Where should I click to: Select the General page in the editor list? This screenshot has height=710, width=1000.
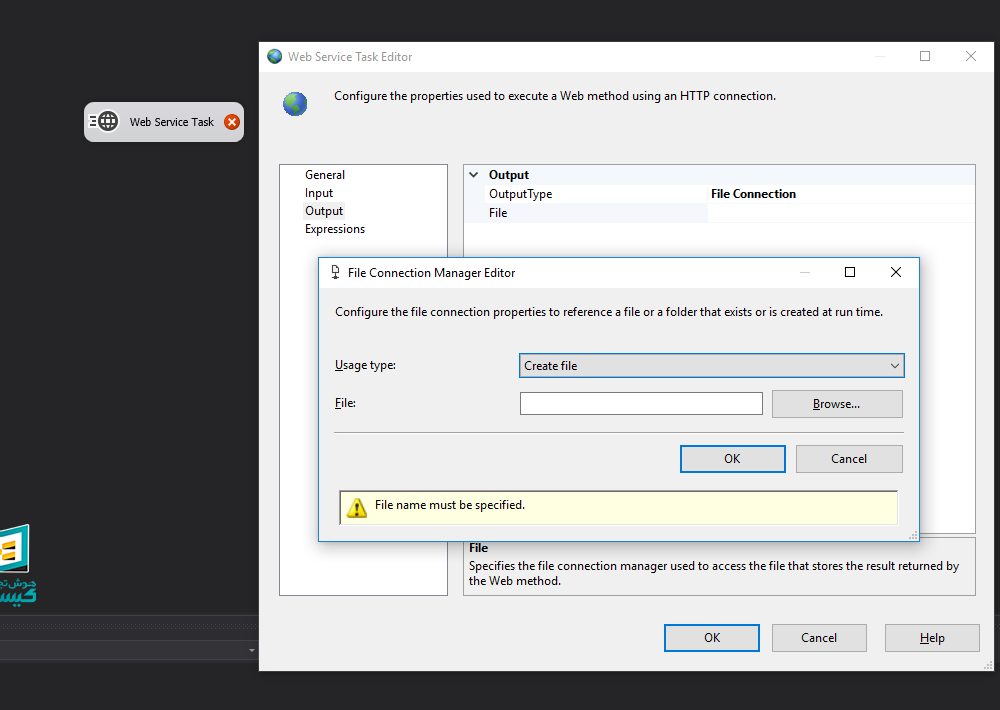[x=325, y=175]
